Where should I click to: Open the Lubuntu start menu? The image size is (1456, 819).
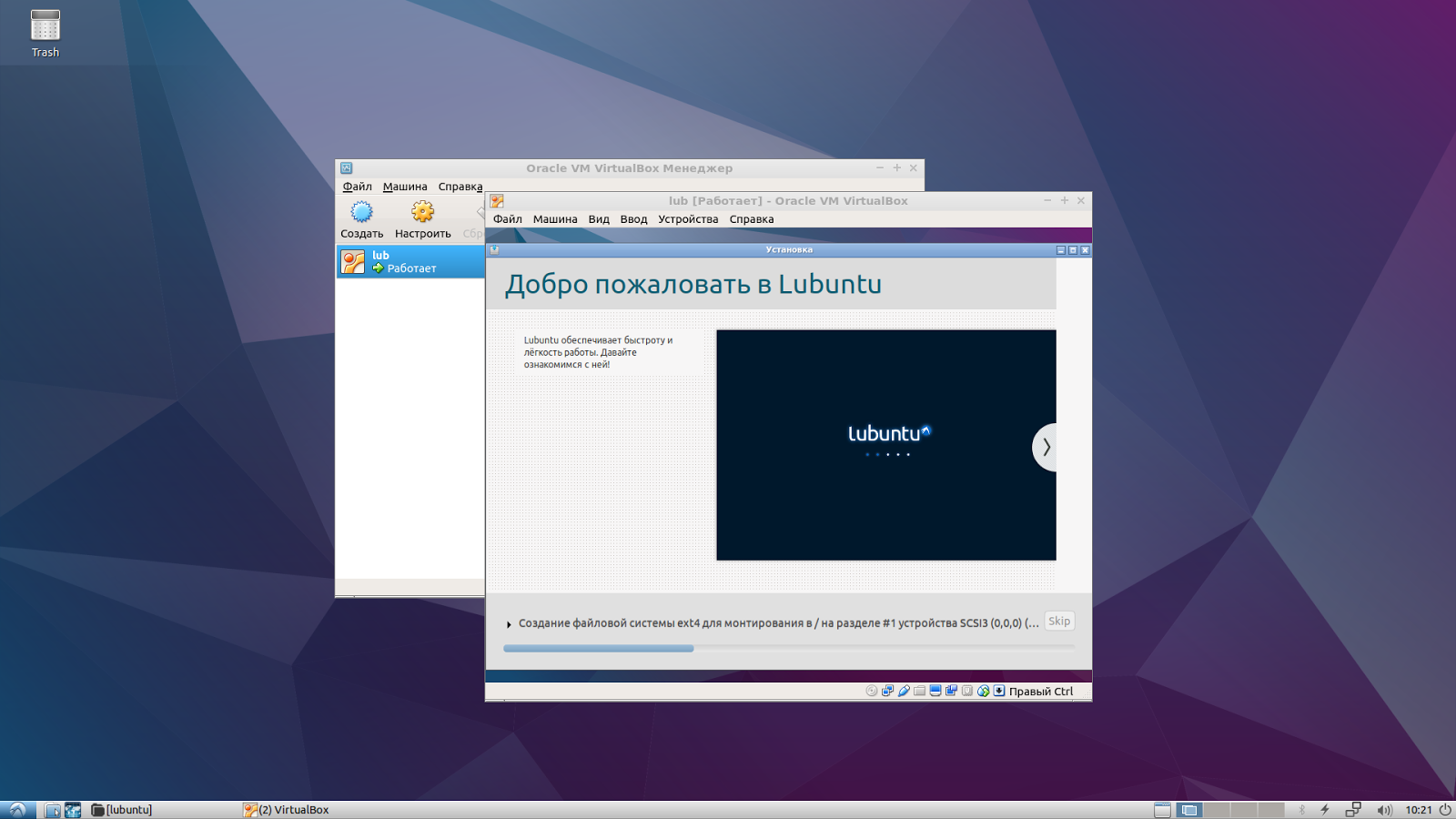17,810
